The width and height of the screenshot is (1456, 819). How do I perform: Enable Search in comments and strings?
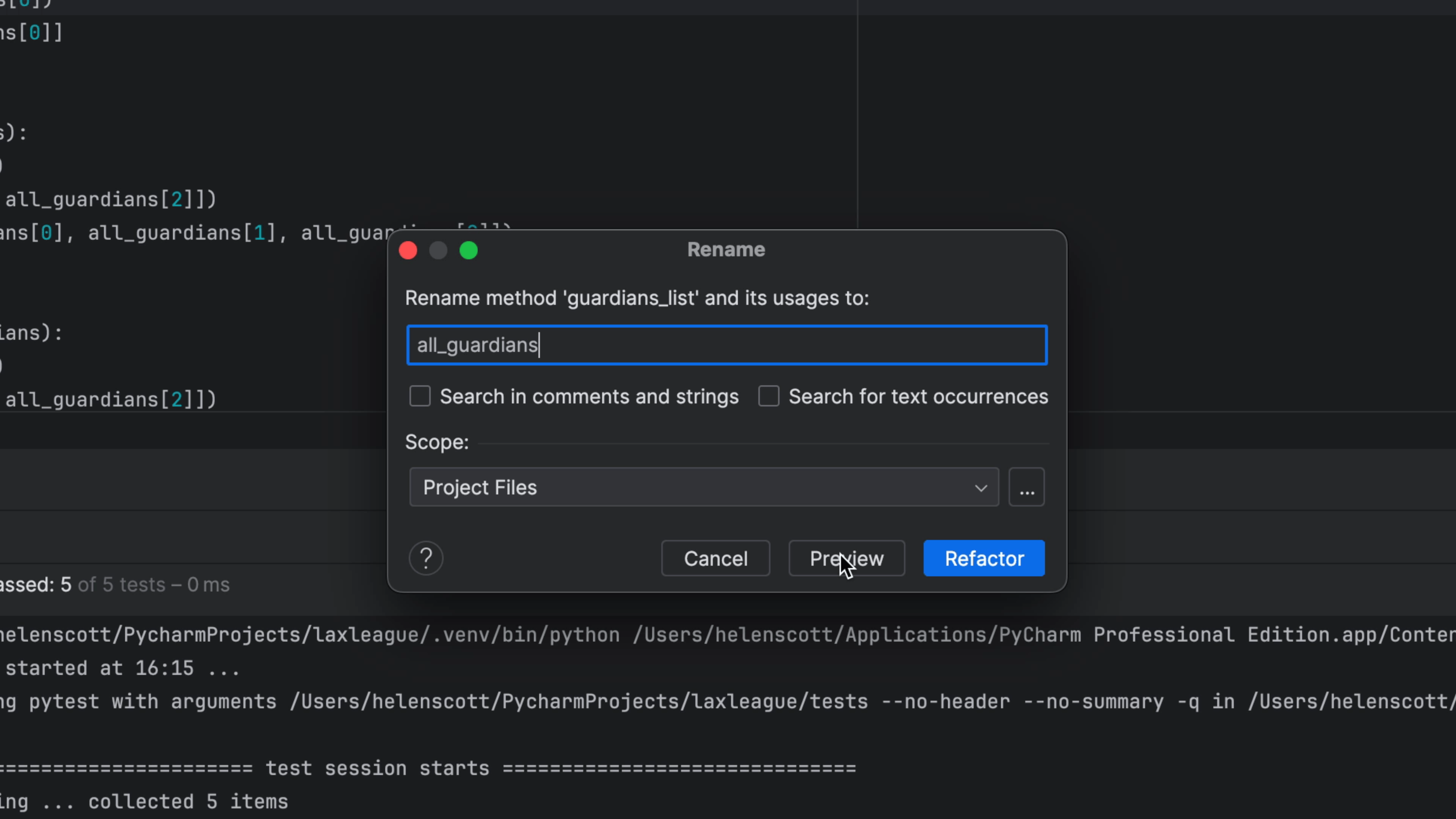click(420, 396)
